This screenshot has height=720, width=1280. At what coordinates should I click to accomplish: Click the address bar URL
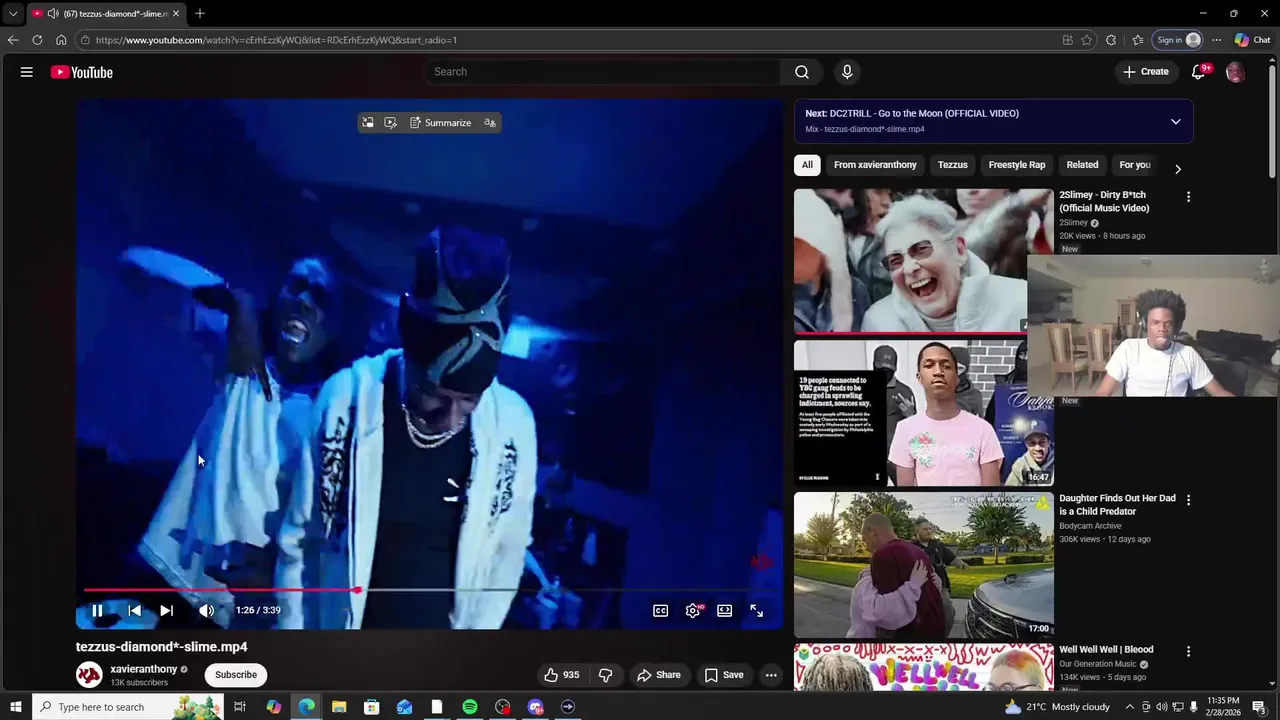277,40
